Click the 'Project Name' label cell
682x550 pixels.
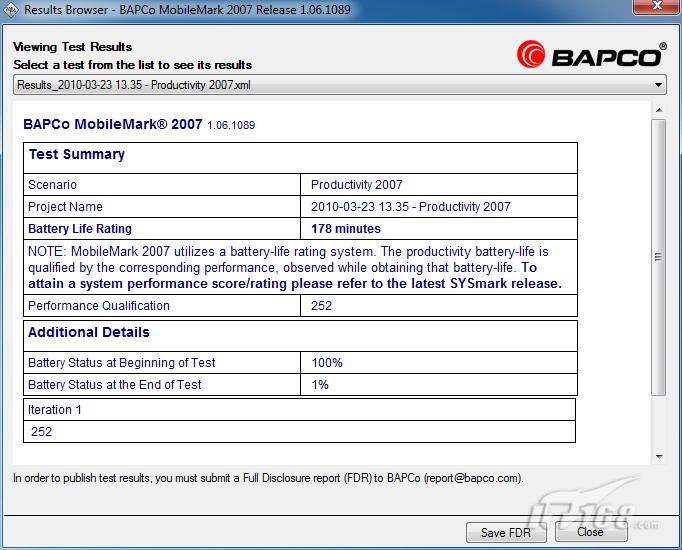pos(162,207)
